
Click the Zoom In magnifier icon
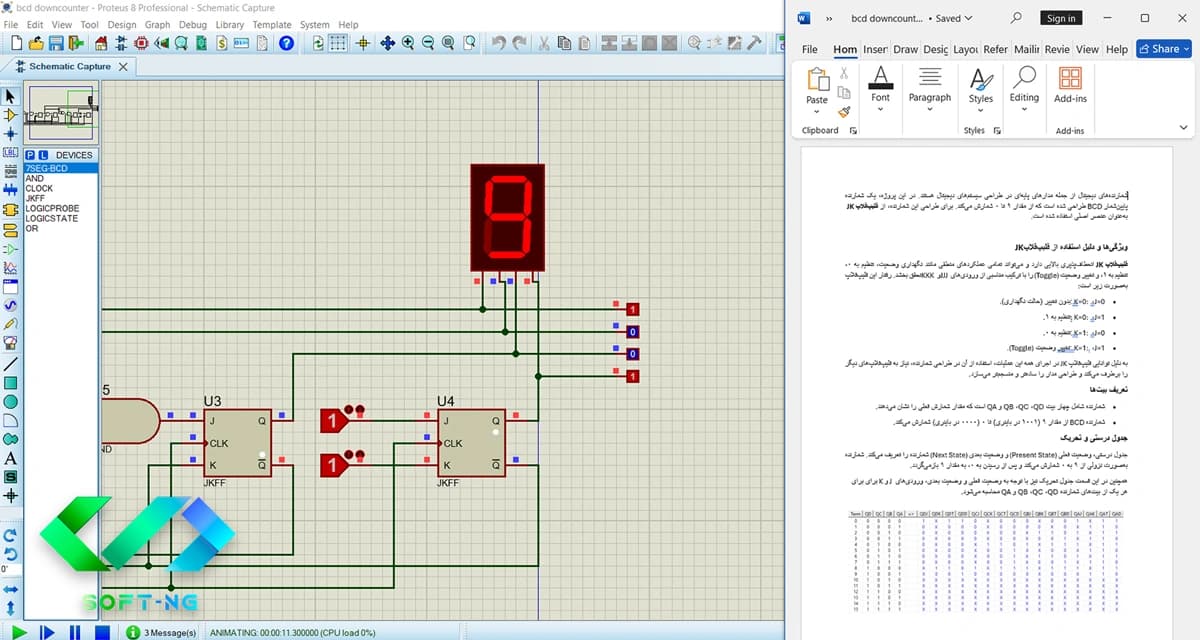tap(408, 43)
